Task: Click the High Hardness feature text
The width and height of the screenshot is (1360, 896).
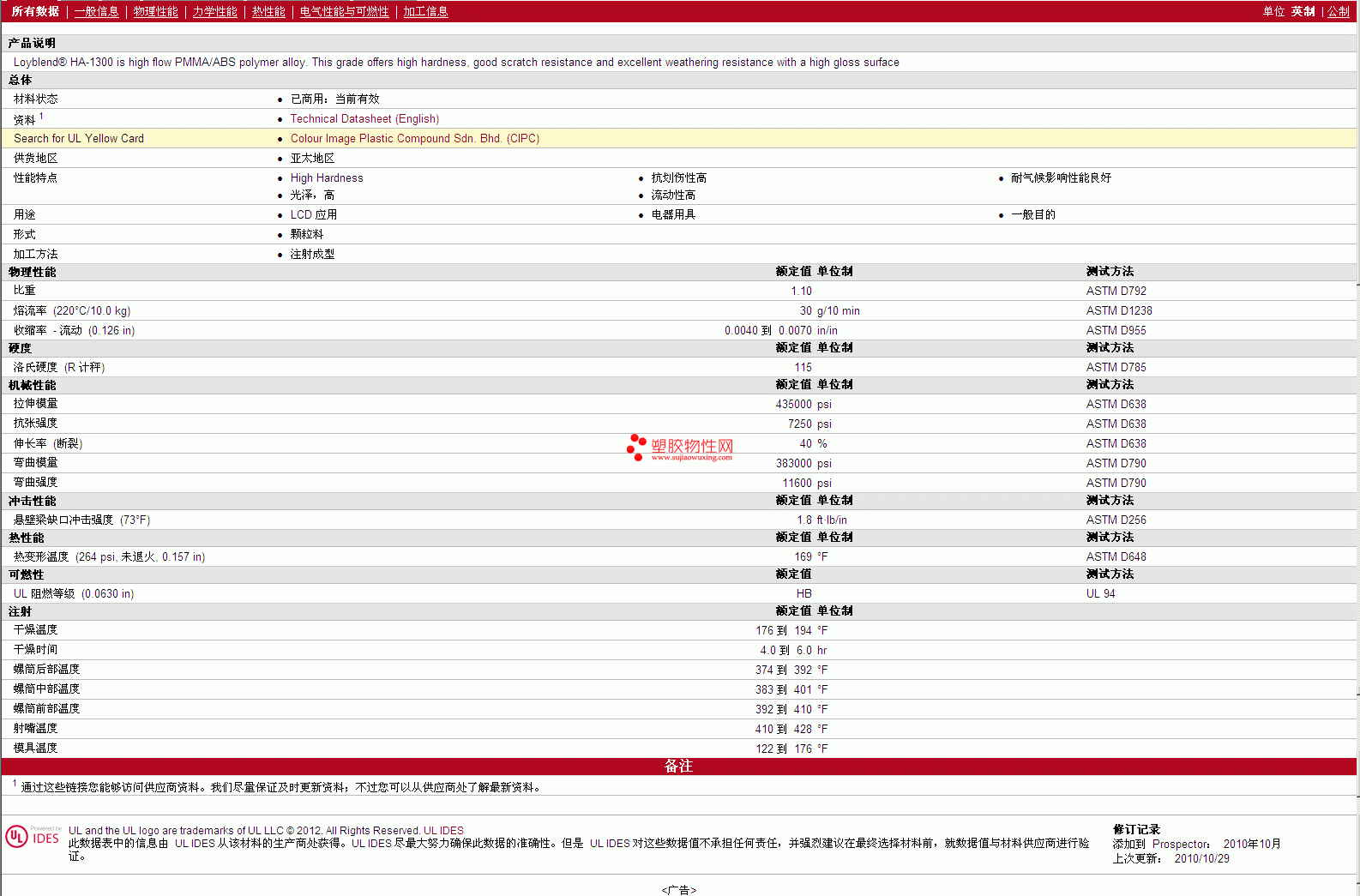Action: (327, 177)
